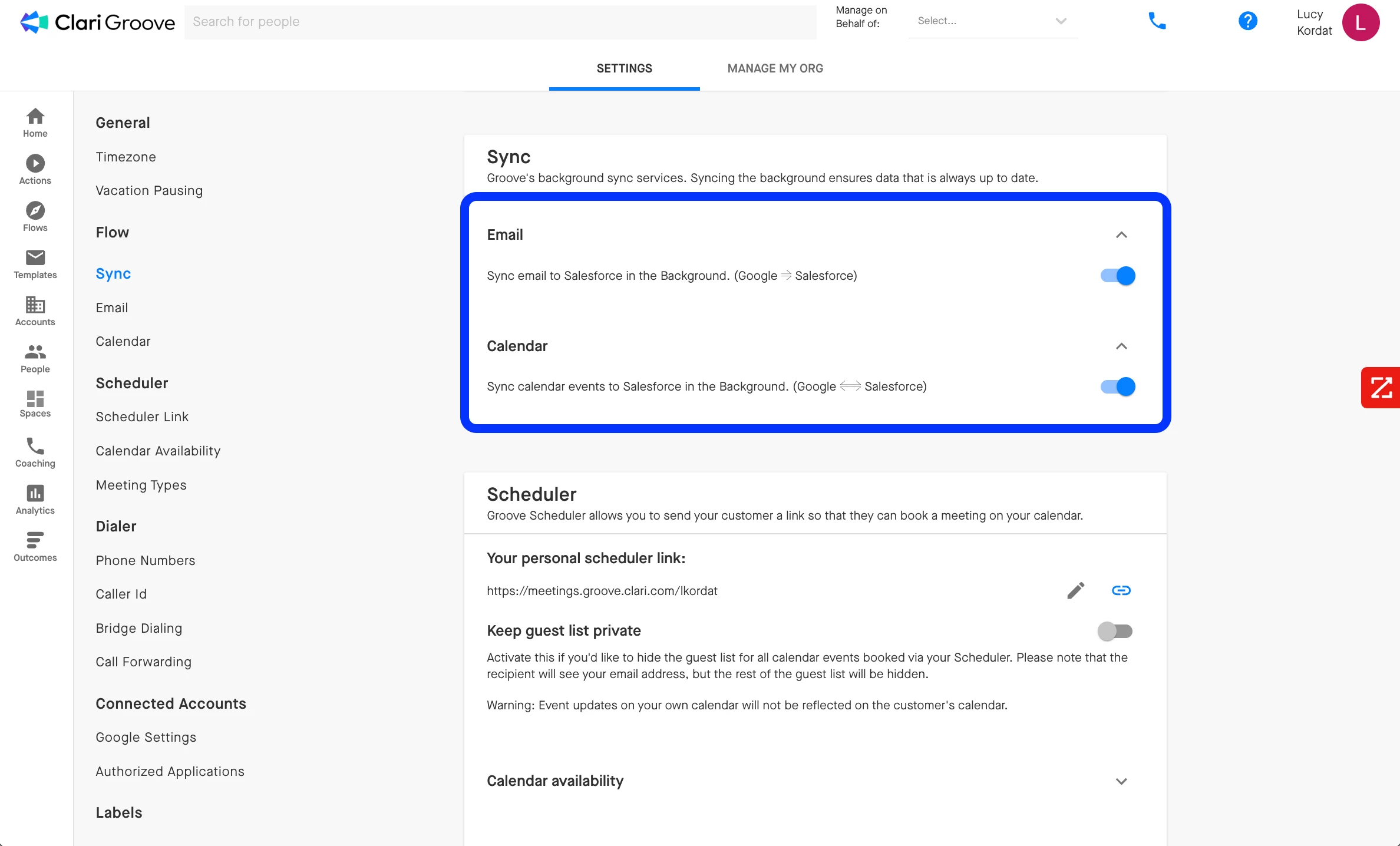Select the Labels settings heading

118,812
